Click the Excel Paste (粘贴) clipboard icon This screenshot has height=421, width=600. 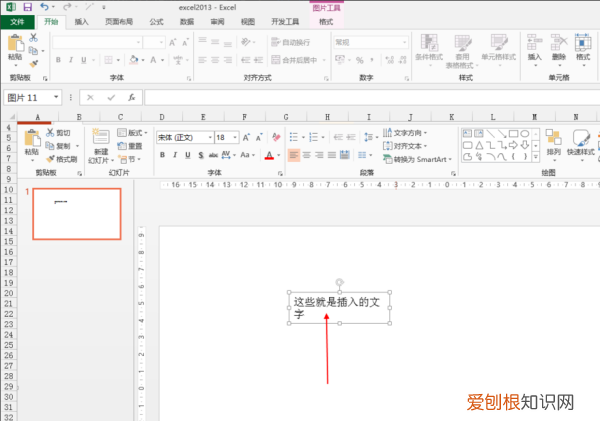pyautogui.click(x=16, y=43)
